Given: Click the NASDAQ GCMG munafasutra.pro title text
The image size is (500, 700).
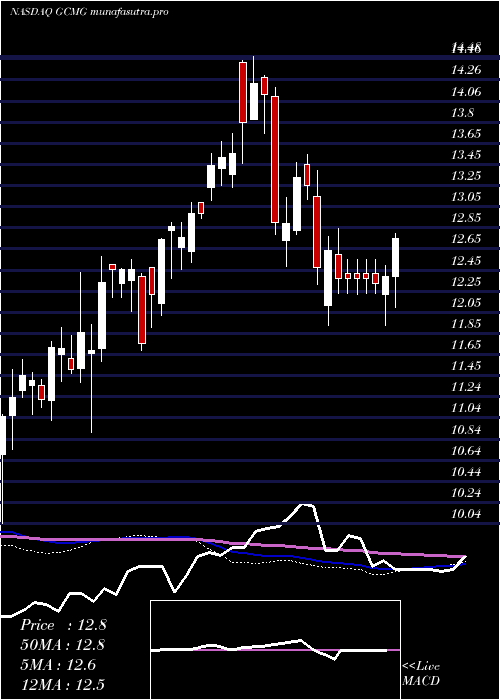Looking at the screenshot, I should 89,12.
